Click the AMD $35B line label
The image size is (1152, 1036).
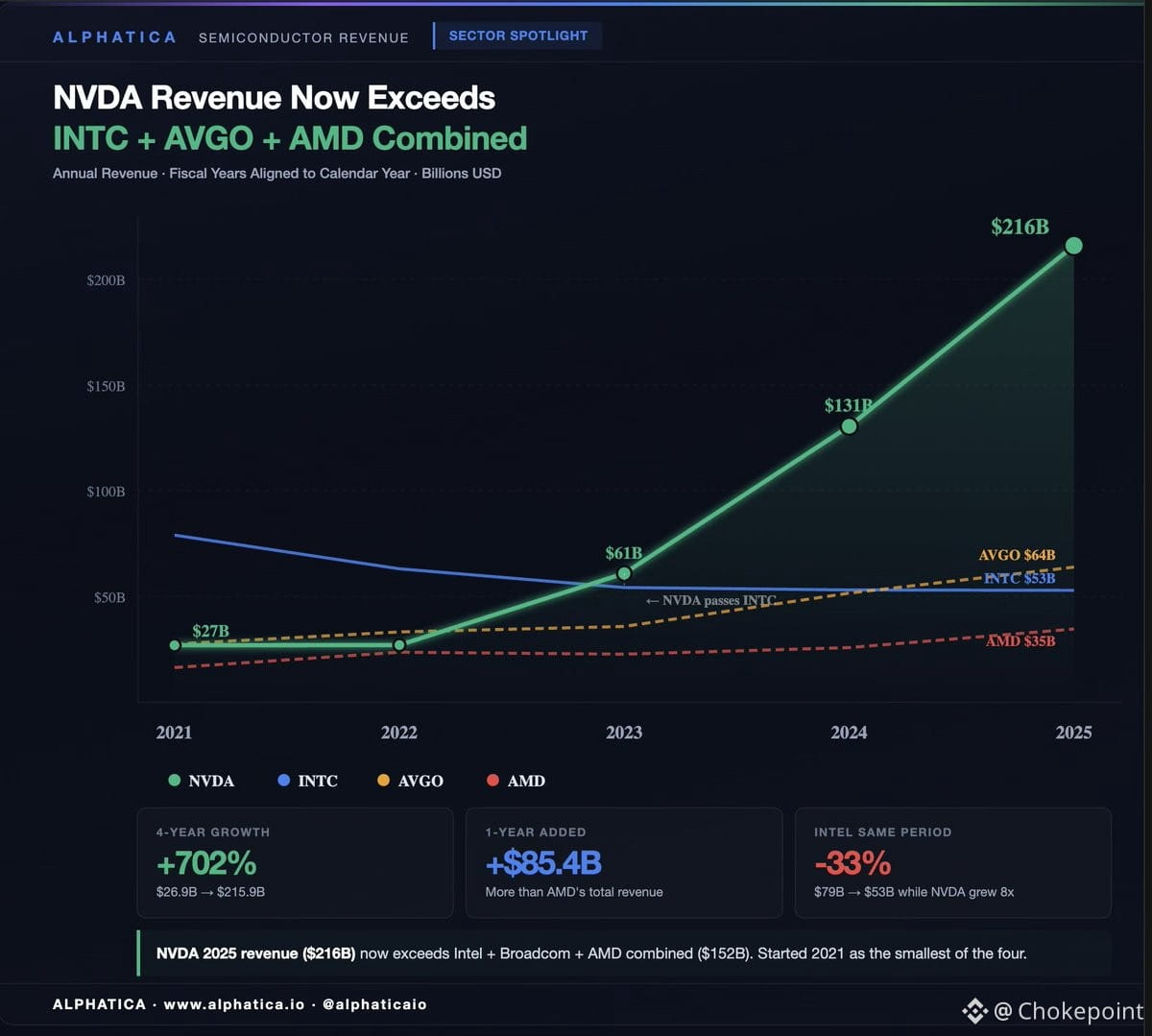[x=1020, y=640]
